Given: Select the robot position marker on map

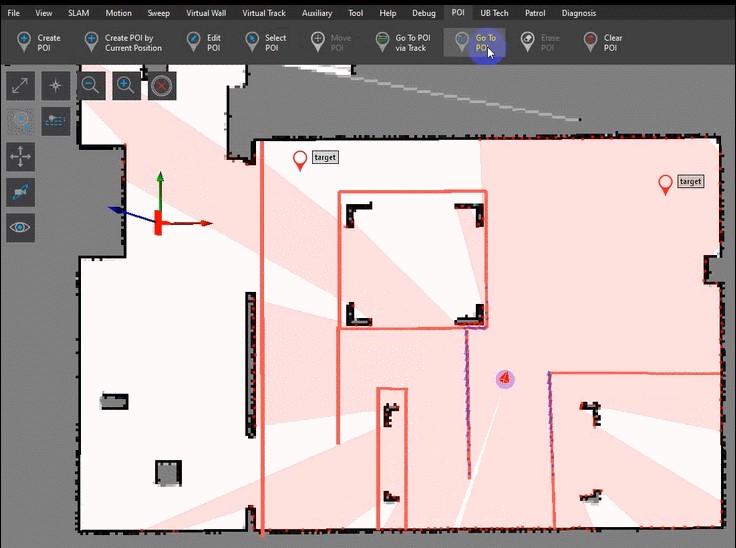Looking at the screenshot, I should 505,379.
